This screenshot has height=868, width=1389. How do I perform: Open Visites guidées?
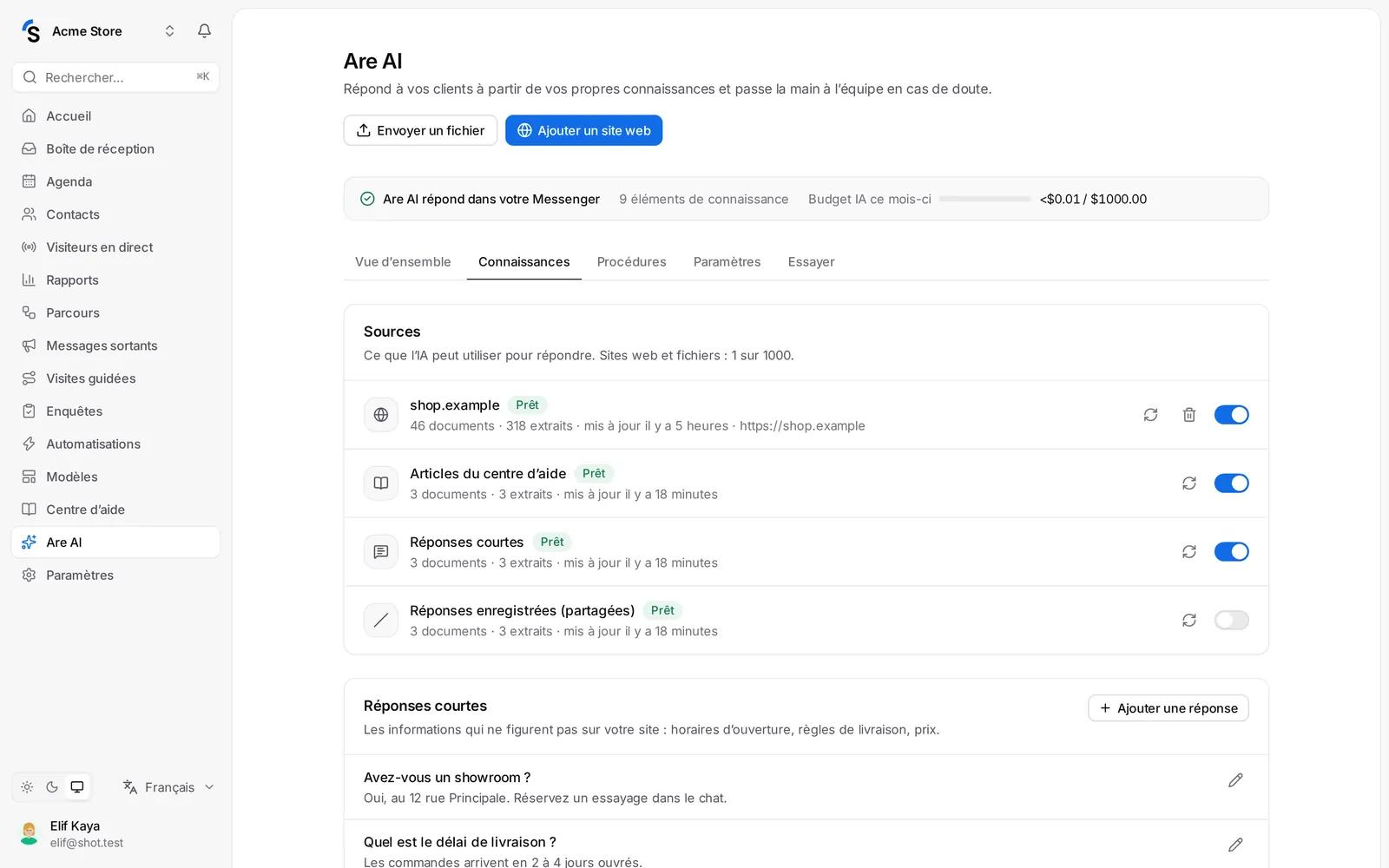(x=115, y=378)
